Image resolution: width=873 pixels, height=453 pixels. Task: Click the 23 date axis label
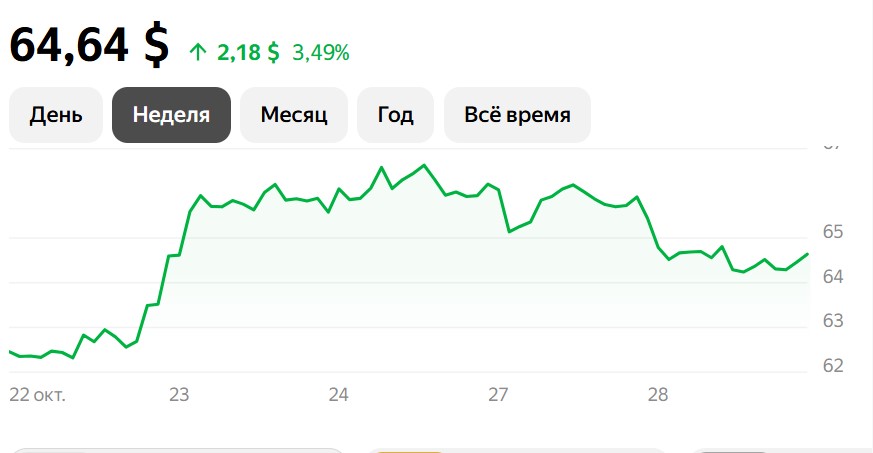click(179, 395)
